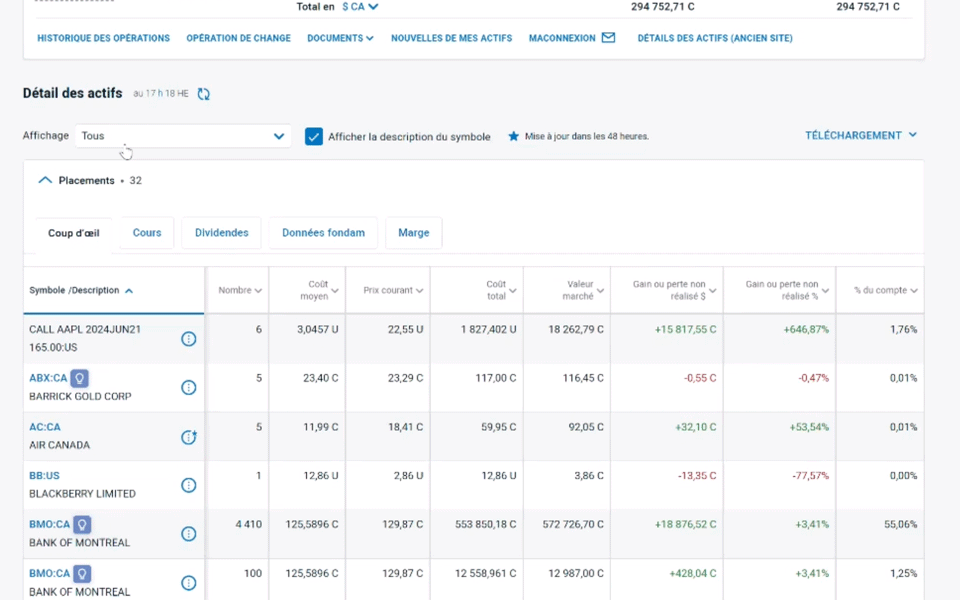Open Coût total column sort arrow

512,291
